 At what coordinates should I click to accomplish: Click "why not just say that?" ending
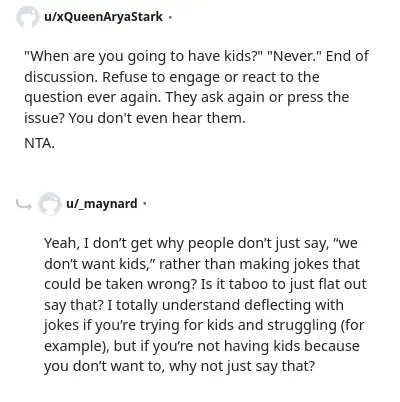(x=242, y=367)
